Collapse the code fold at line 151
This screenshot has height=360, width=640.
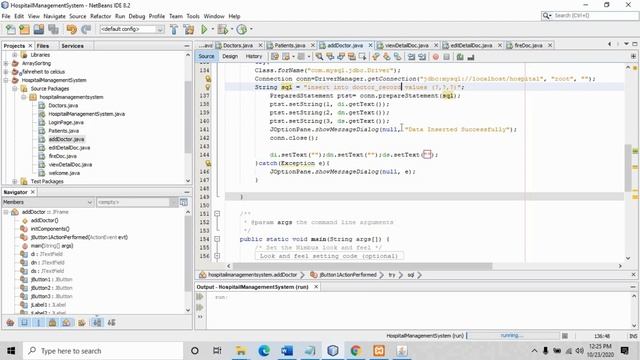point(217,213)
